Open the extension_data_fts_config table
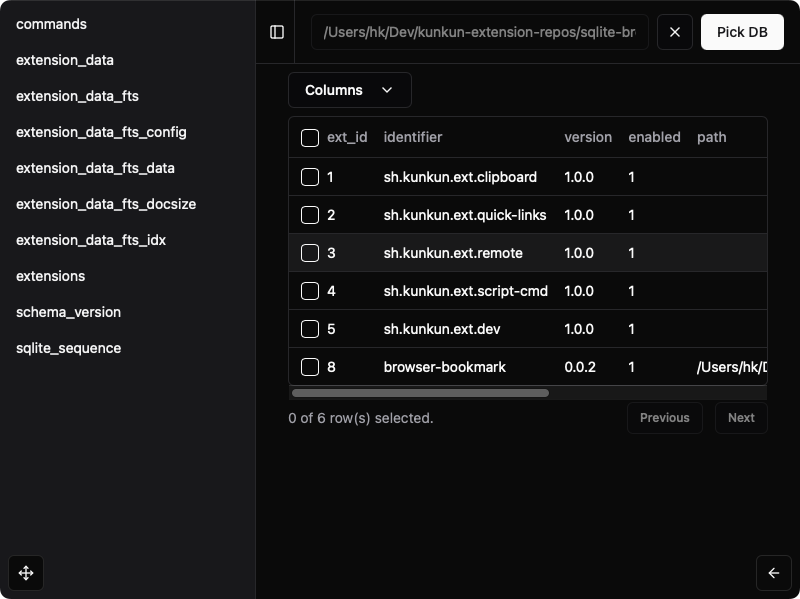 click(x=101, y=132)
